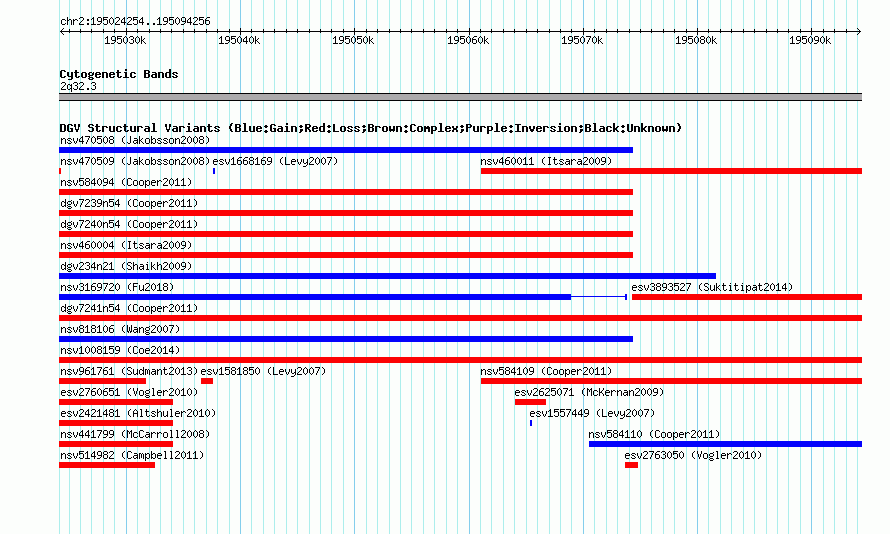The width and height of the screenshot is (890, 534).
Task: Click the red bar of nsv441799
Action: 116,444
